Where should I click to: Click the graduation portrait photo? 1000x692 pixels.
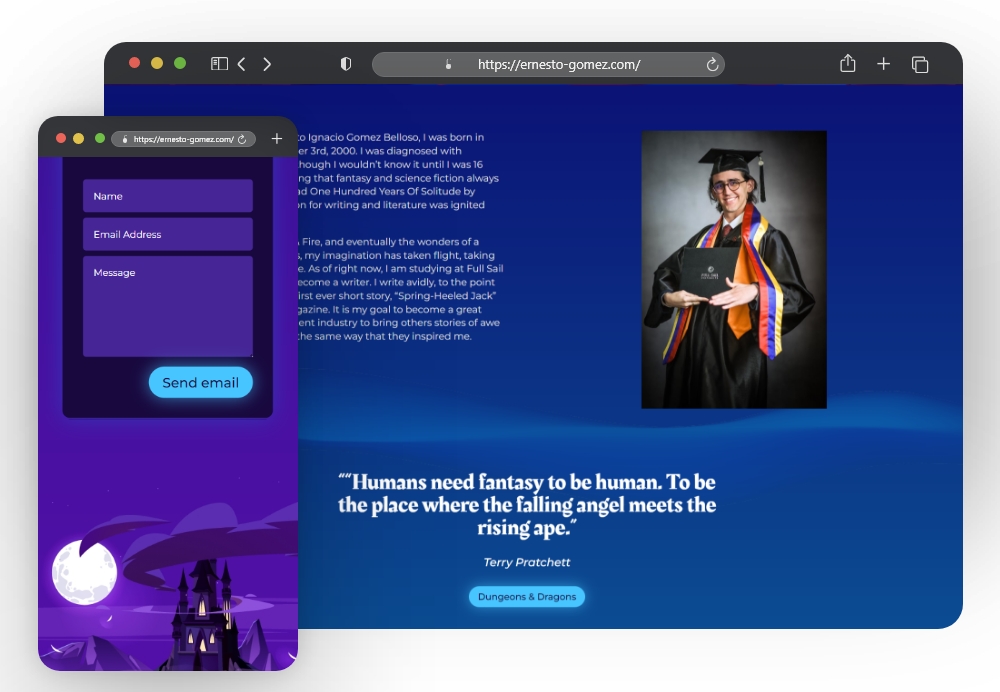pos(733,269)
